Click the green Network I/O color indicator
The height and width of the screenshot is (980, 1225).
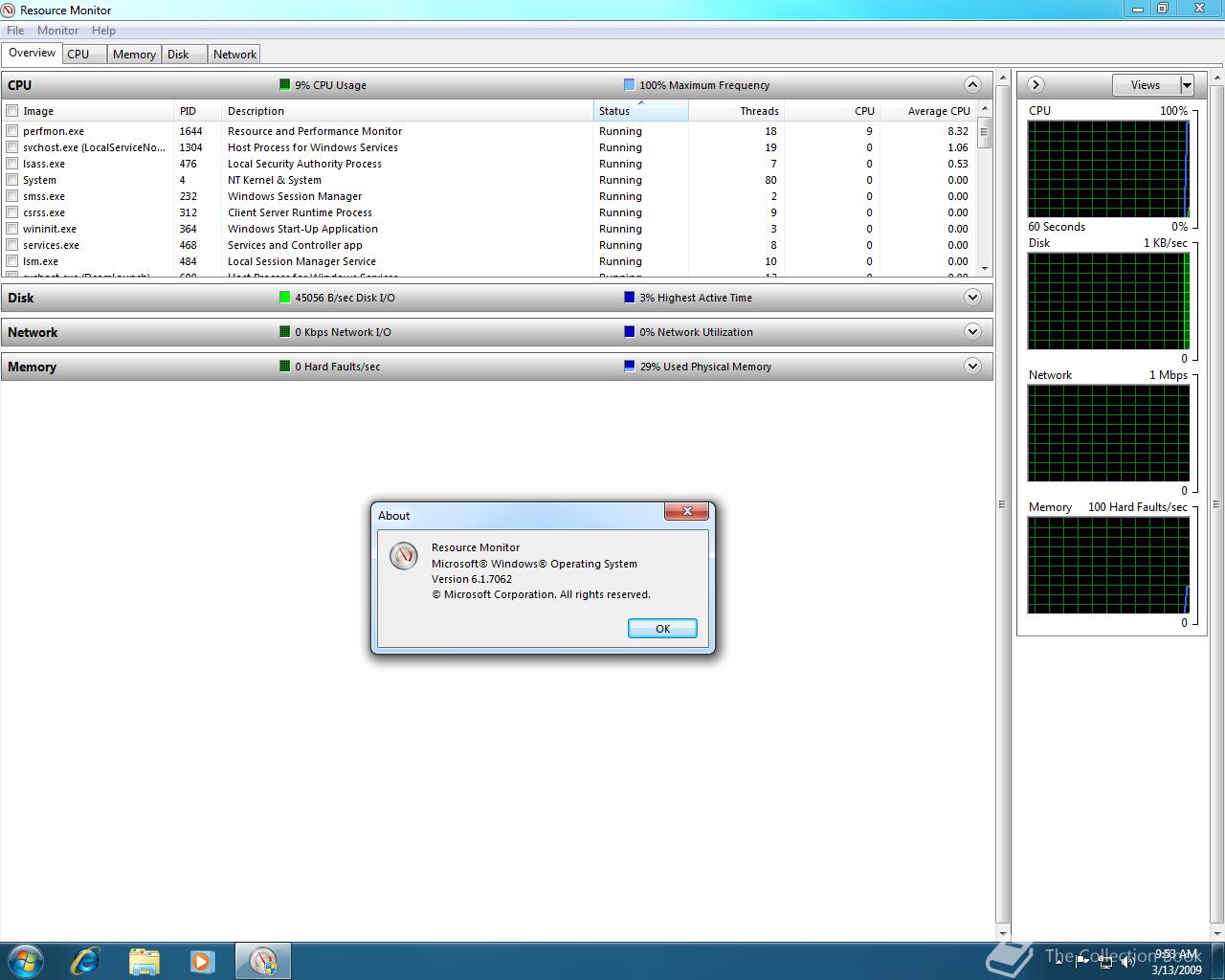pos(284,331)
